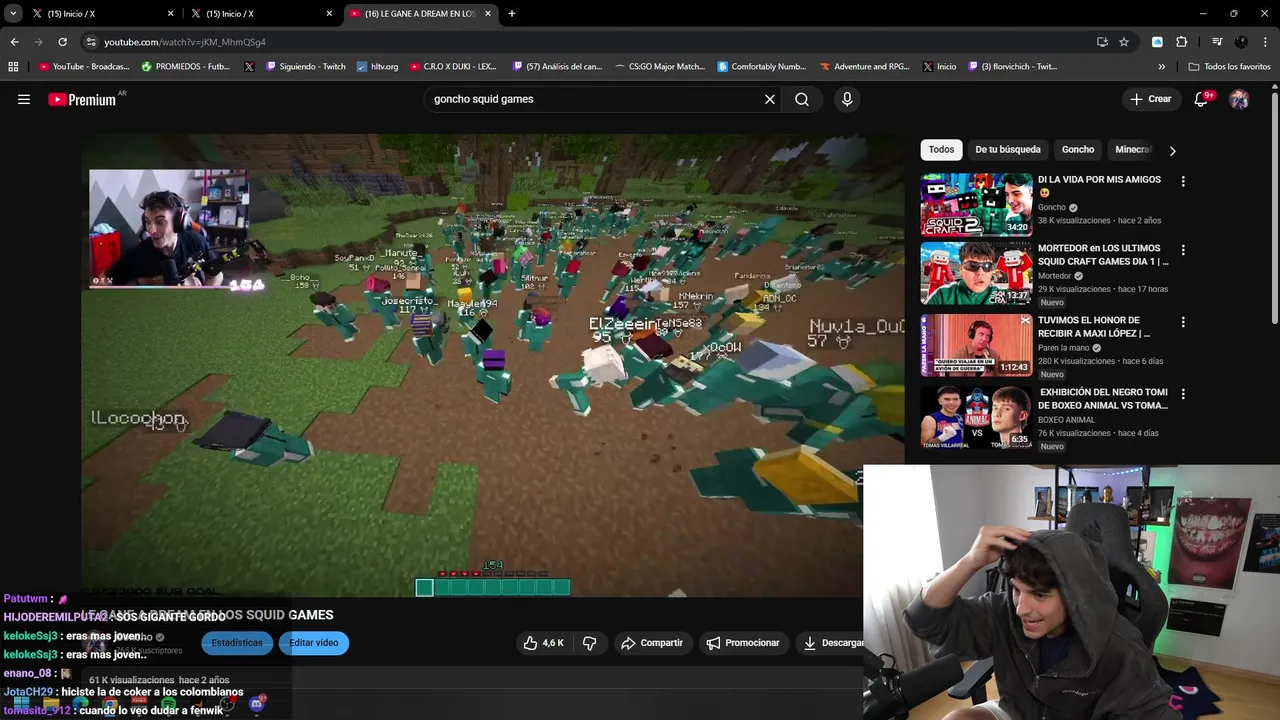1280x720 pixels.
Task: Open the BOXEO ANIMAL VS thumbnail
Action: coord(976,417)
